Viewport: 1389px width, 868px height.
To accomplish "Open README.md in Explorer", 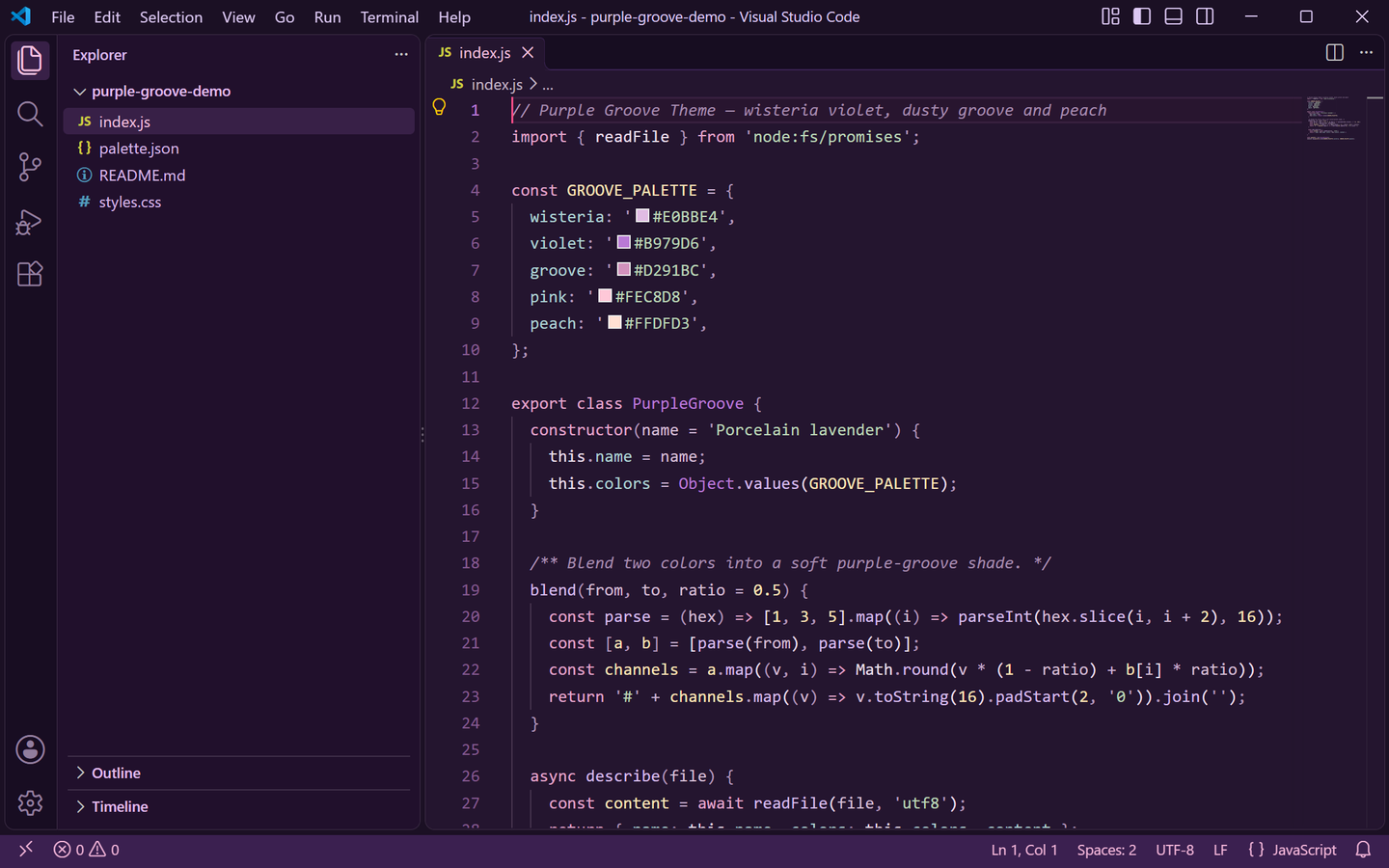I will 239,176.
